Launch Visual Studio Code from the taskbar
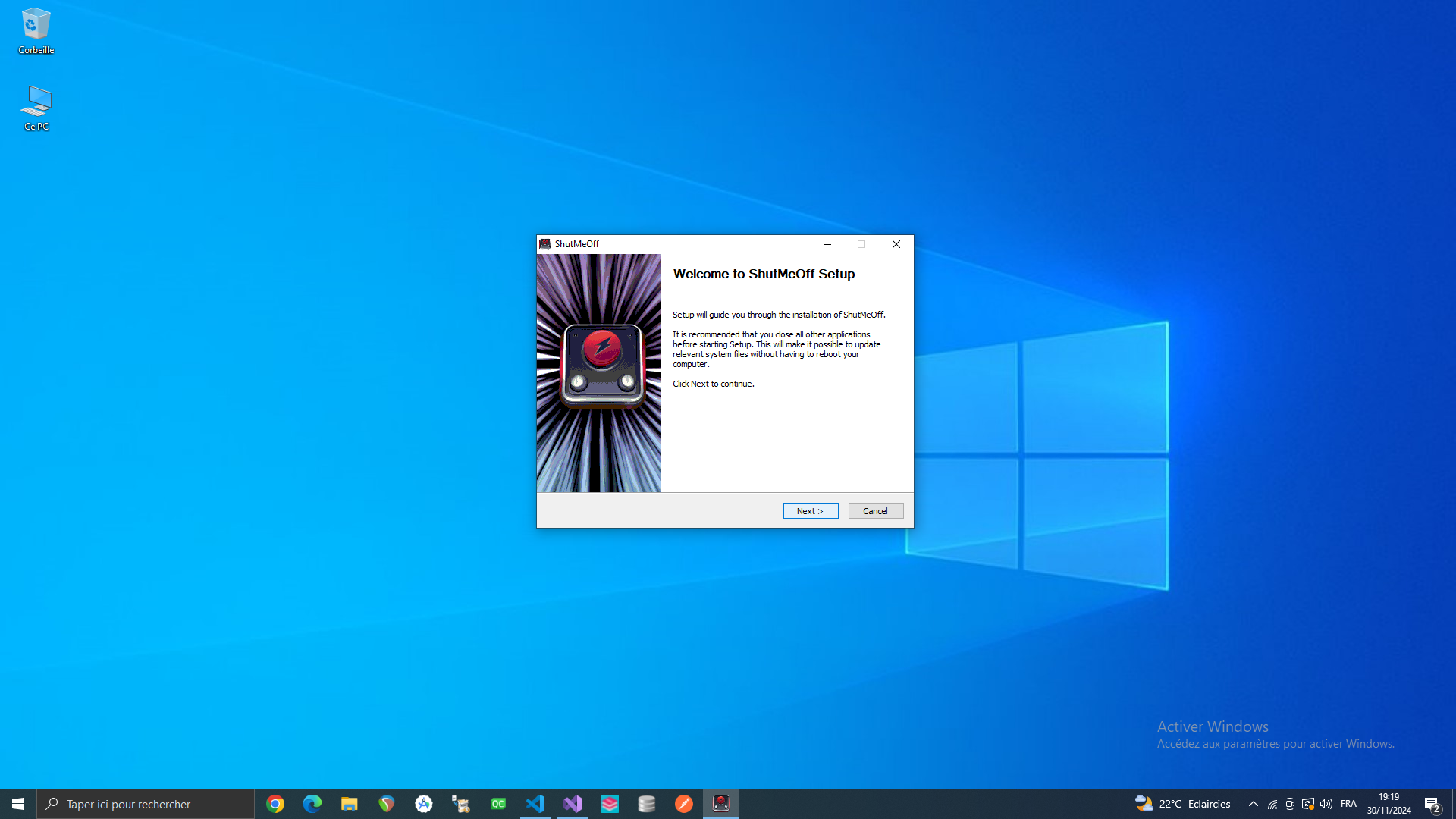The height and width of the screenshot is (819, 1456). pos(535,803)
